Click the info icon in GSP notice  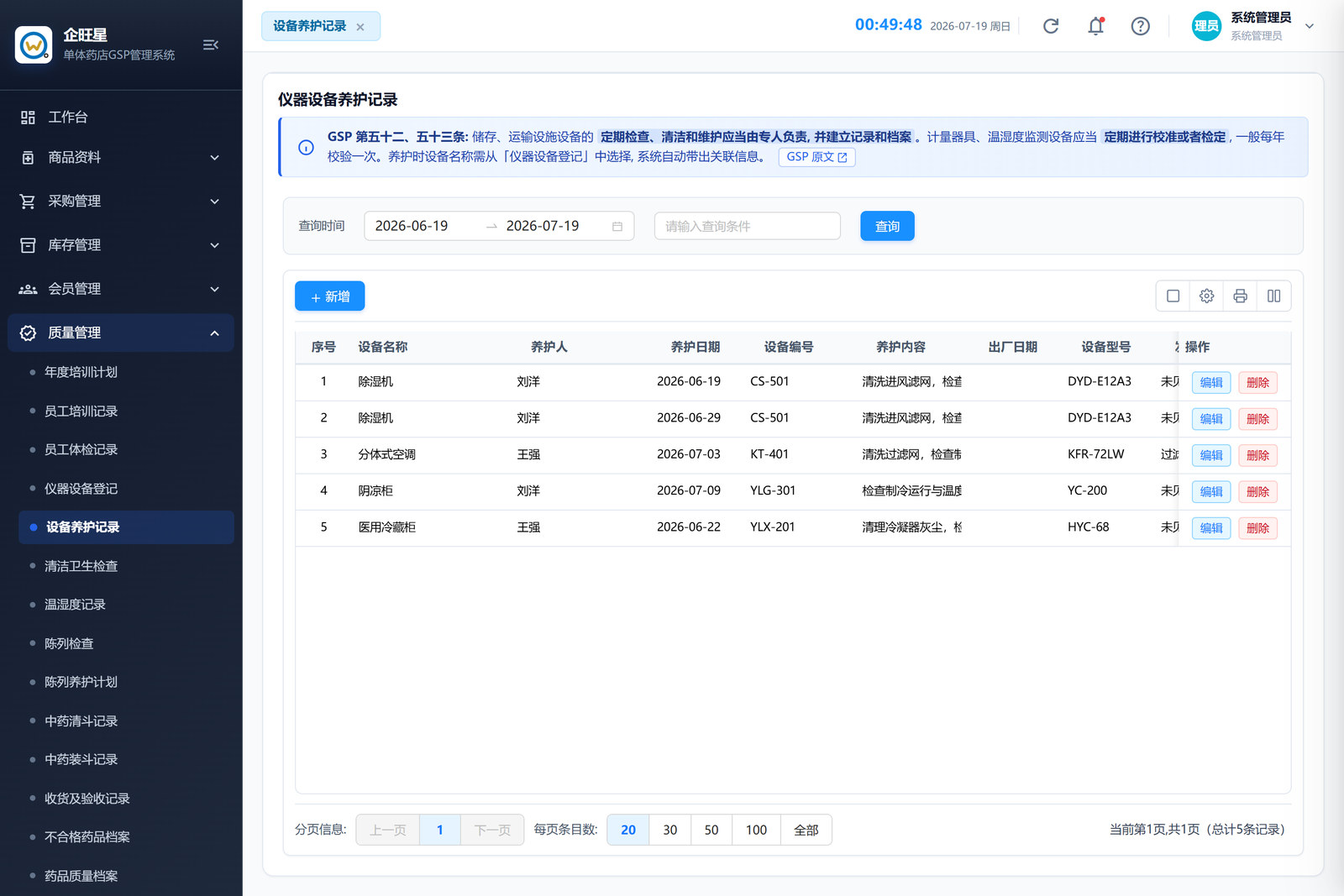tap(306, 147)
